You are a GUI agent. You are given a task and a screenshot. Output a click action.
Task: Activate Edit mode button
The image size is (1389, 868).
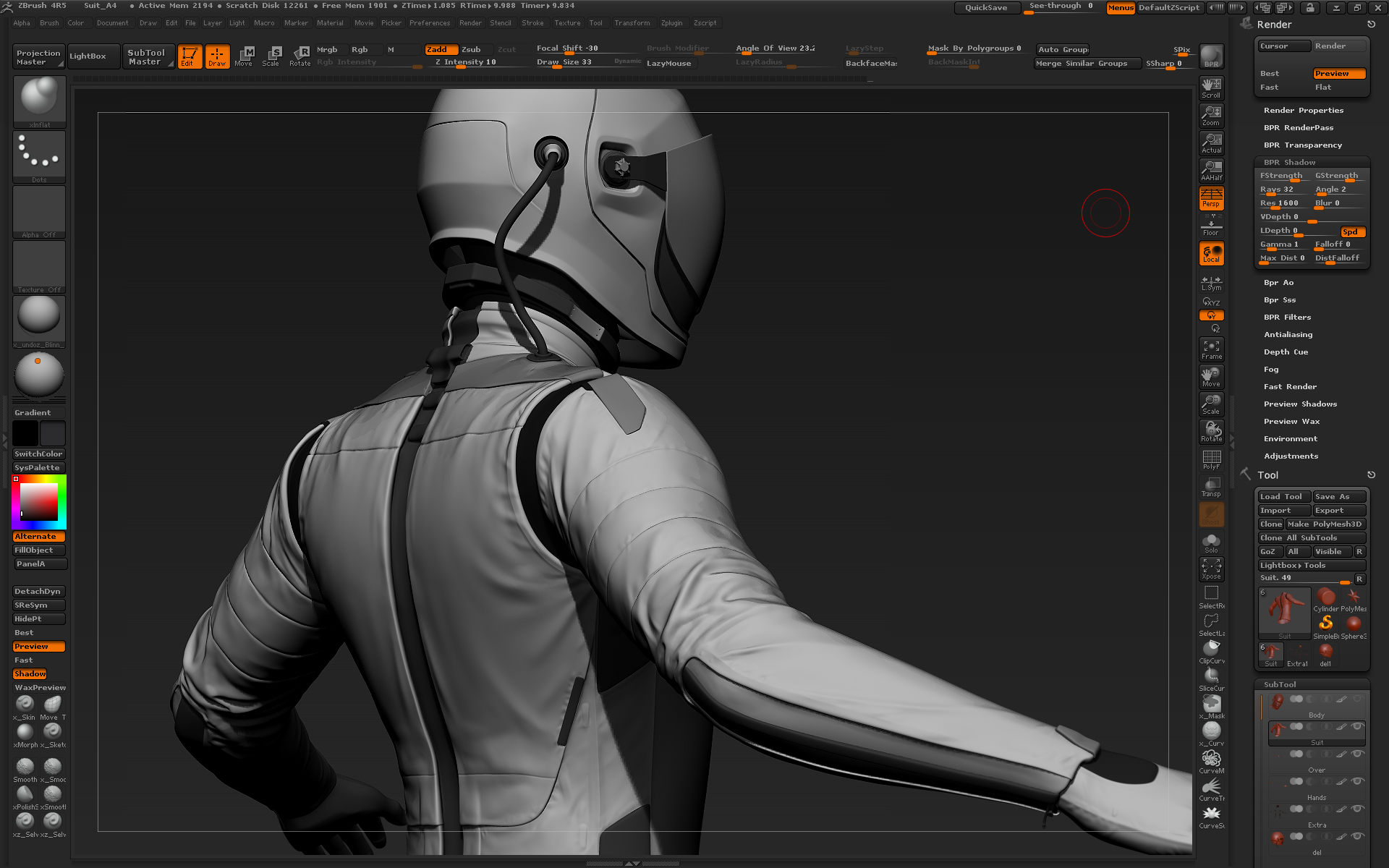[x=190, y=56]
